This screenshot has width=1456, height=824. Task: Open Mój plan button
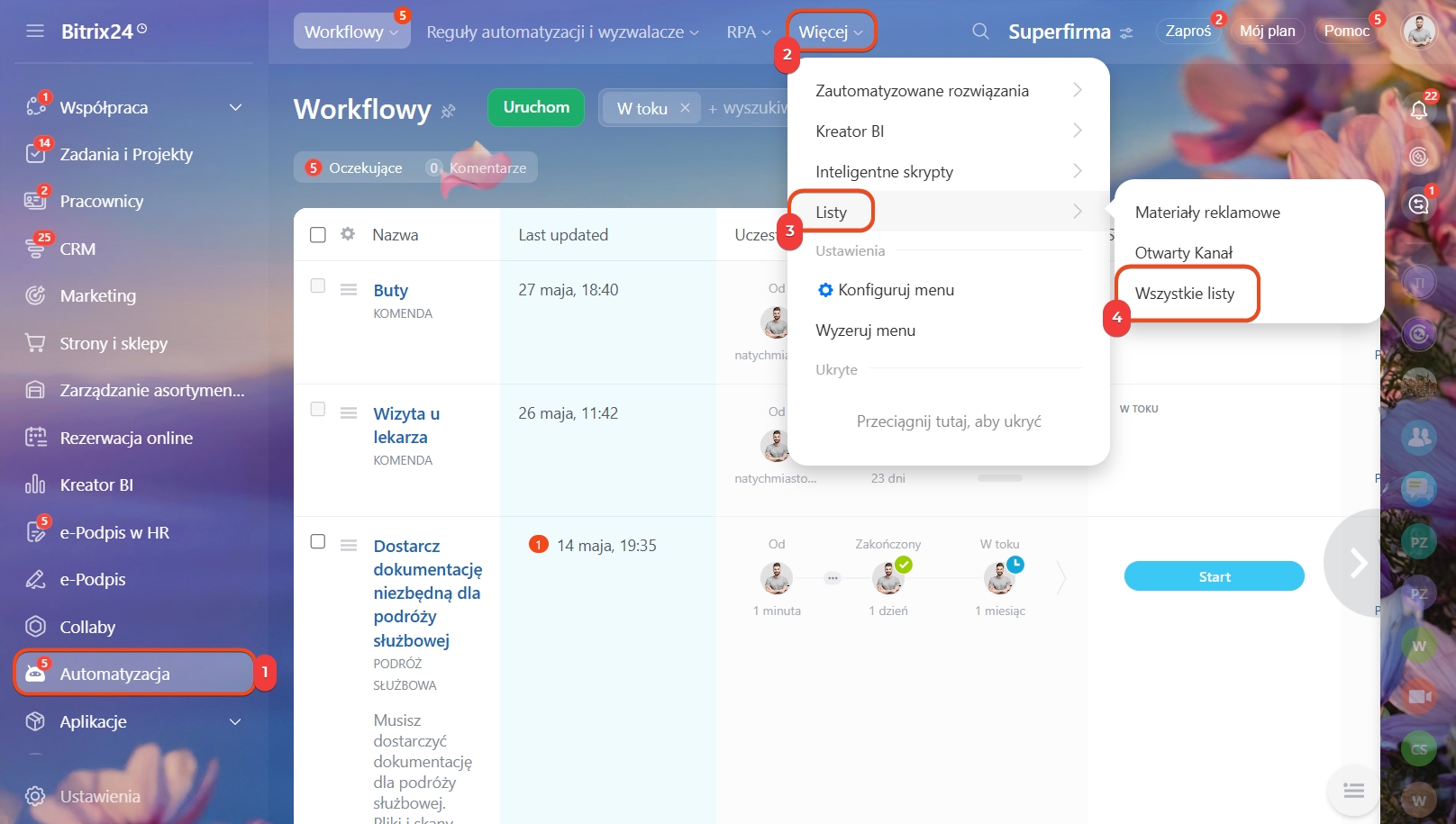tap(1267, 32)
